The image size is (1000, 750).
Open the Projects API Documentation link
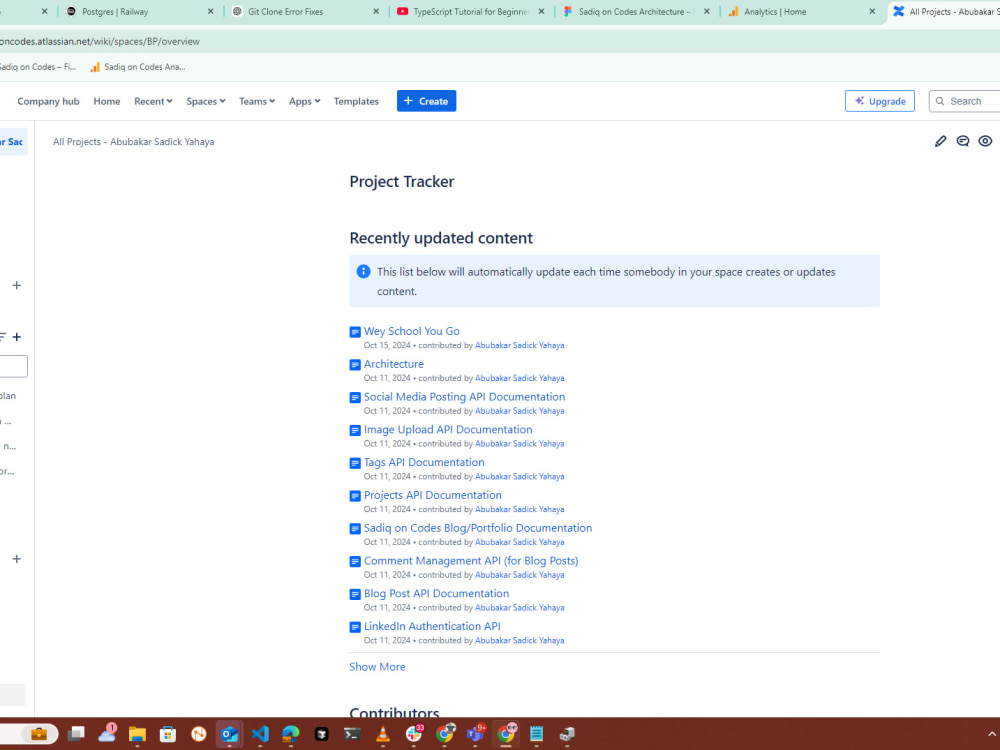tap(432, 495)
